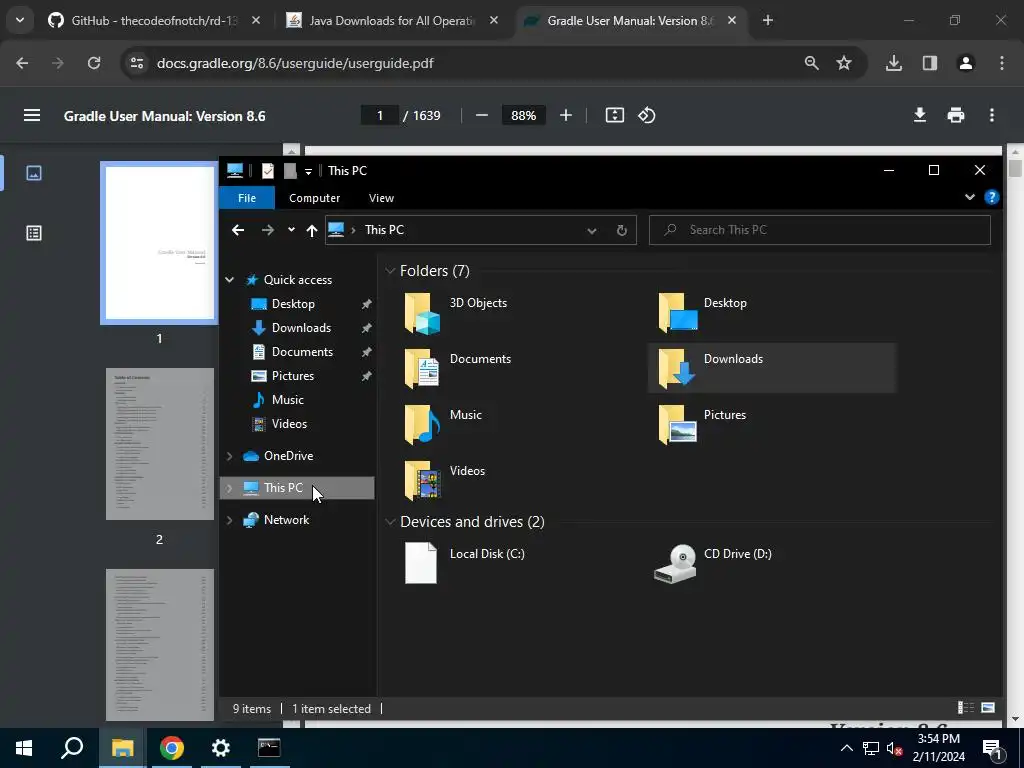Open File Explorer help icon
Screen dimensions: 1024x768
[x=991, y=197]
